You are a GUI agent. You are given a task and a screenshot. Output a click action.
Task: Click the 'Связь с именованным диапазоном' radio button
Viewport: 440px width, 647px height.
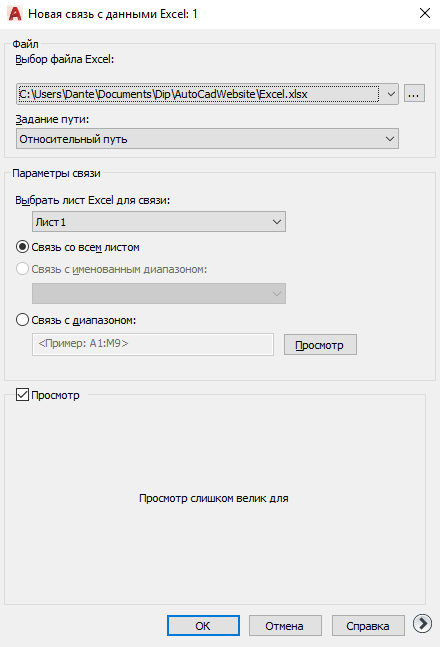pos(22,269)
